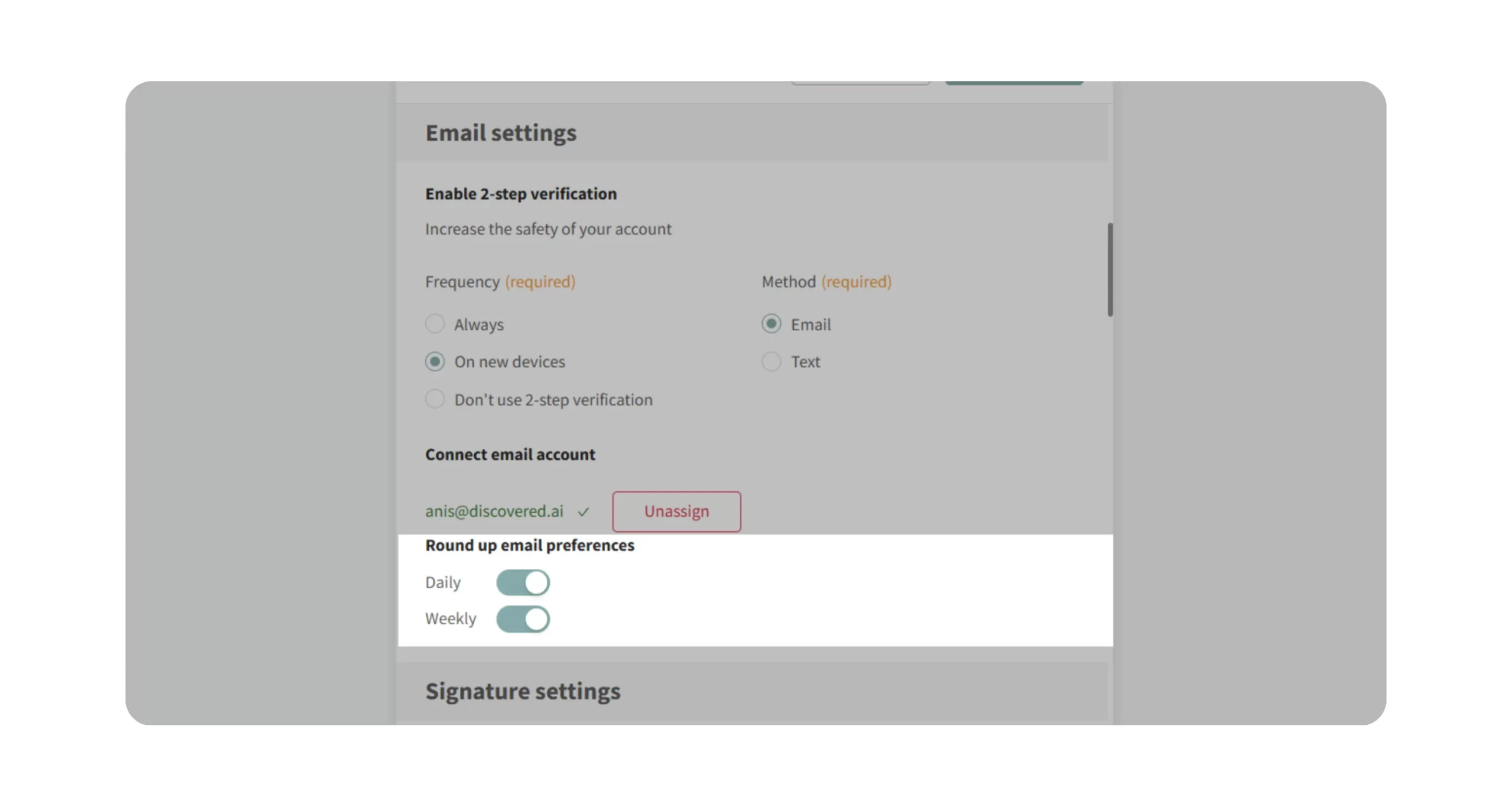
Task: Open the Signature settings section header
Action: point(523,691)
